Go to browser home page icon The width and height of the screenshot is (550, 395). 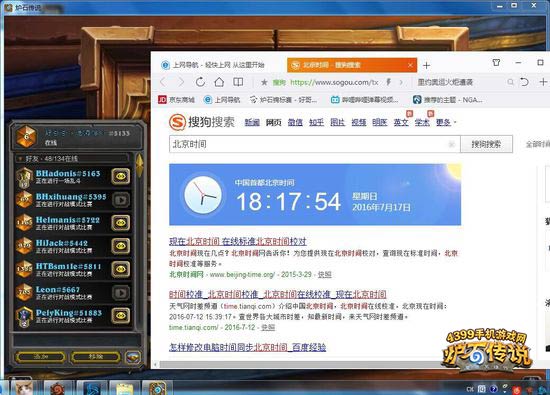219,82
